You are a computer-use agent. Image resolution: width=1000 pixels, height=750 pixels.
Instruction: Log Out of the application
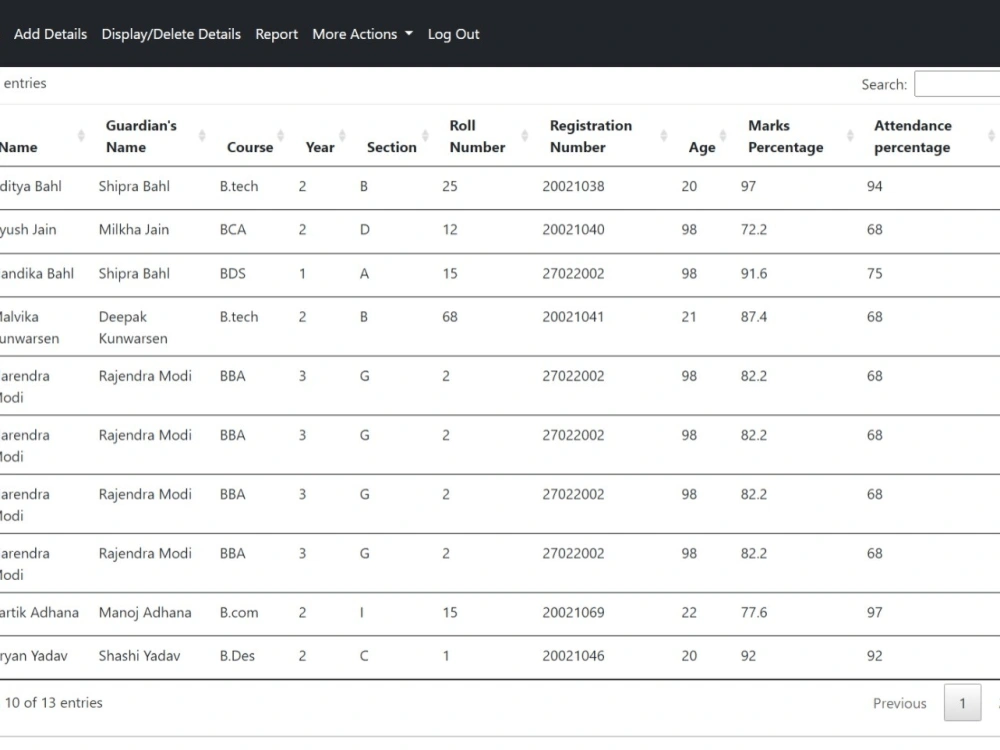point(453,33)
